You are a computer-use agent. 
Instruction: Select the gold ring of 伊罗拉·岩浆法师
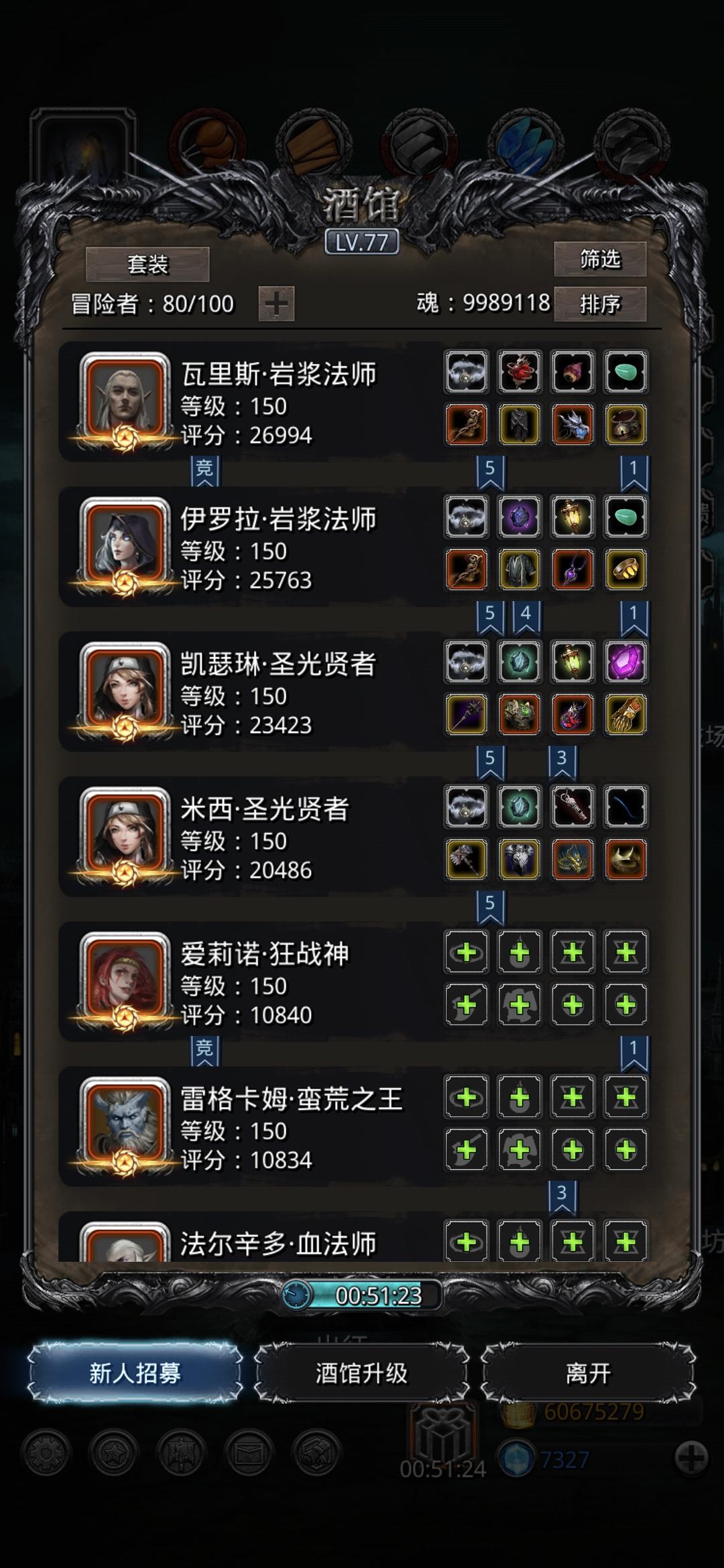coord(625,570)
